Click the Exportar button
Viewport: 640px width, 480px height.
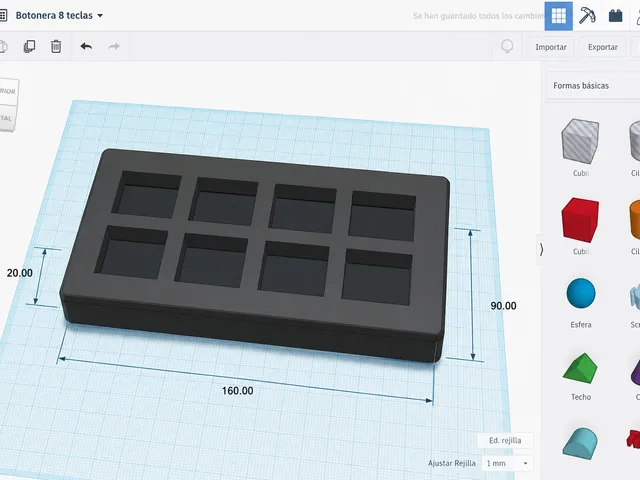[x=602, y=47]
